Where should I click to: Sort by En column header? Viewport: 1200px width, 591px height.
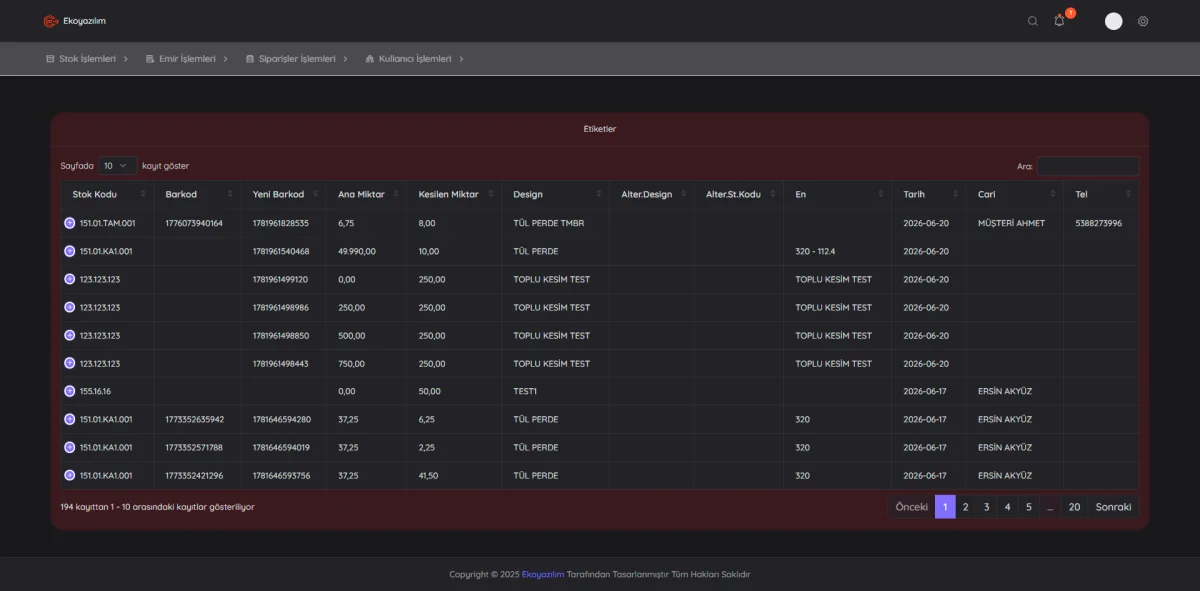pos(837,194)
